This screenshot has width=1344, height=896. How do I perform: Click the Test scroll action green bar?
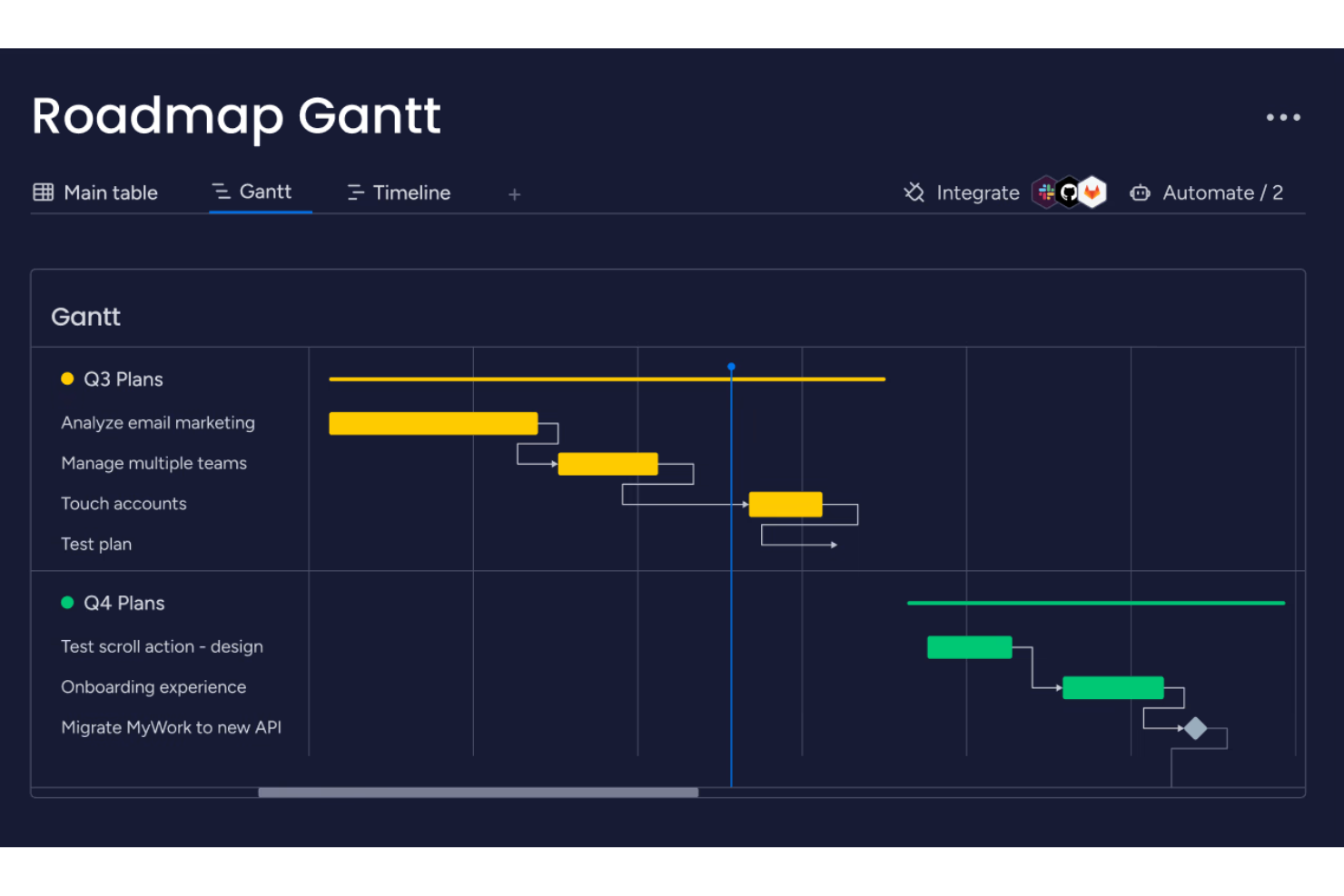969,647
